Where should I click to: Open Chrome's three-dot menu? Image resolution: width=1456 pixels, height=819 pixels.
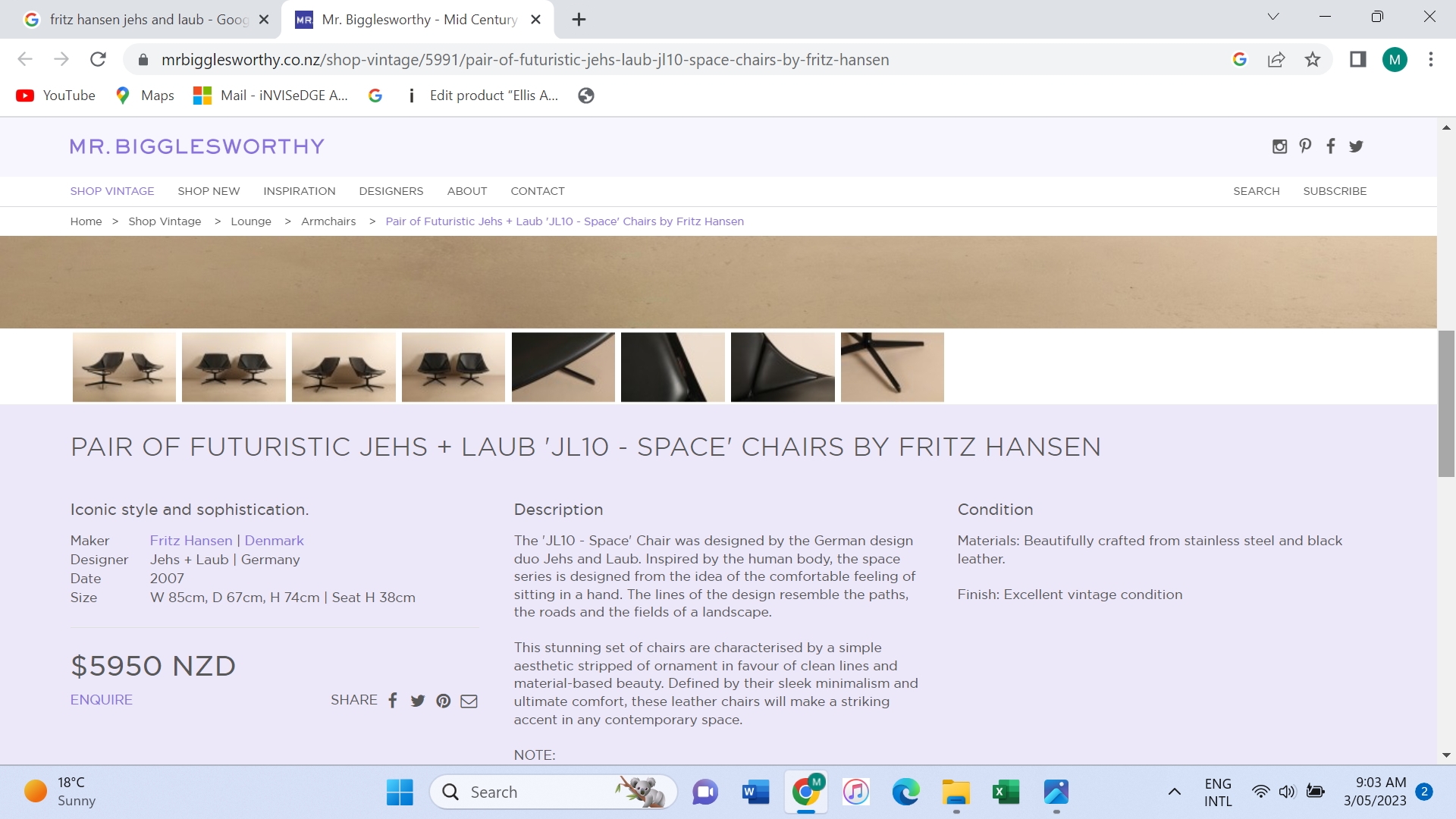point(1431,59)
